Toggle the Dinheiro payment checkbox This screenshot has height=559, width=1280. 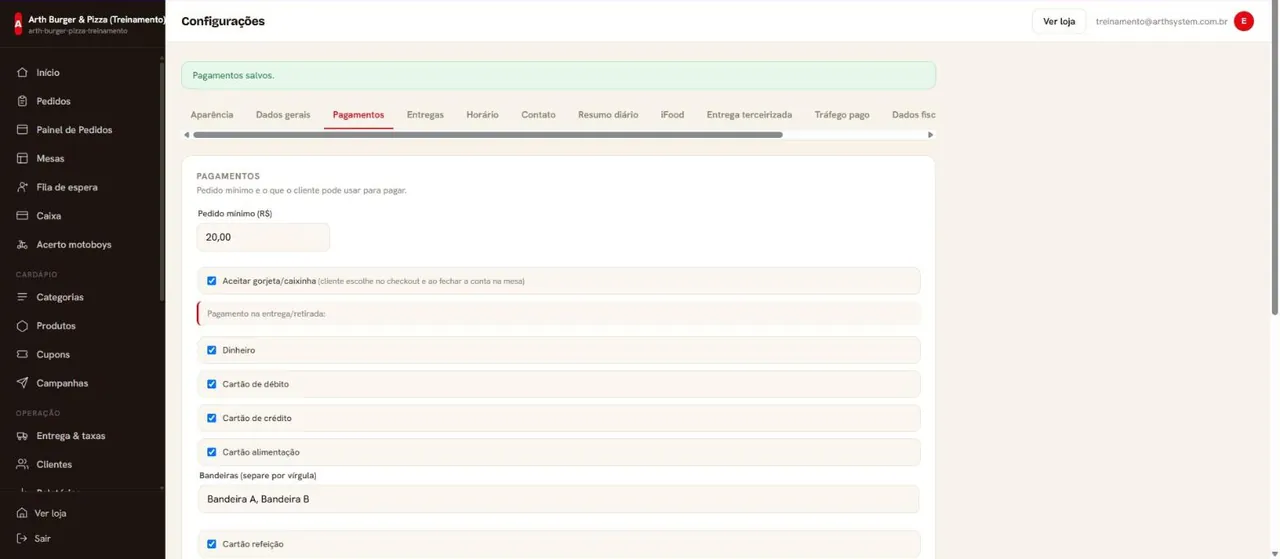point(211,350)
